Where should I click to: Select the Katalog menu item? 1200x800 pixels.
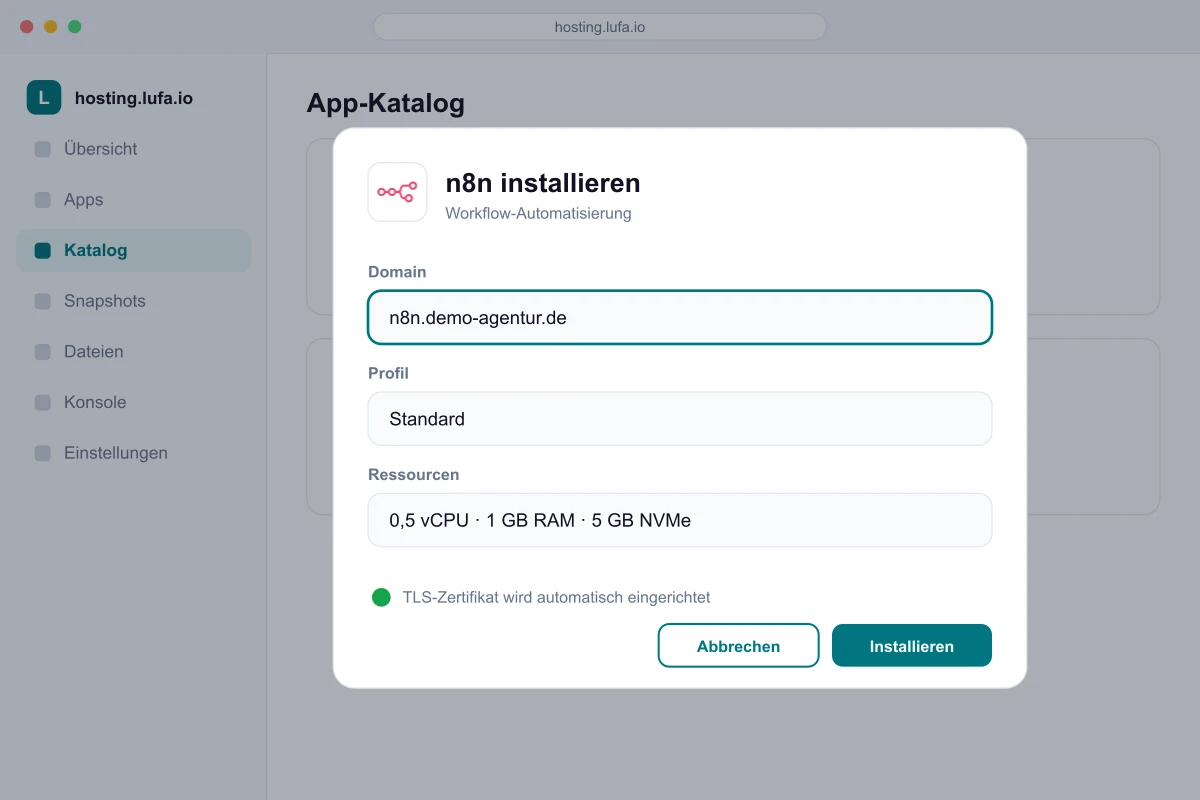pos(133,251)
